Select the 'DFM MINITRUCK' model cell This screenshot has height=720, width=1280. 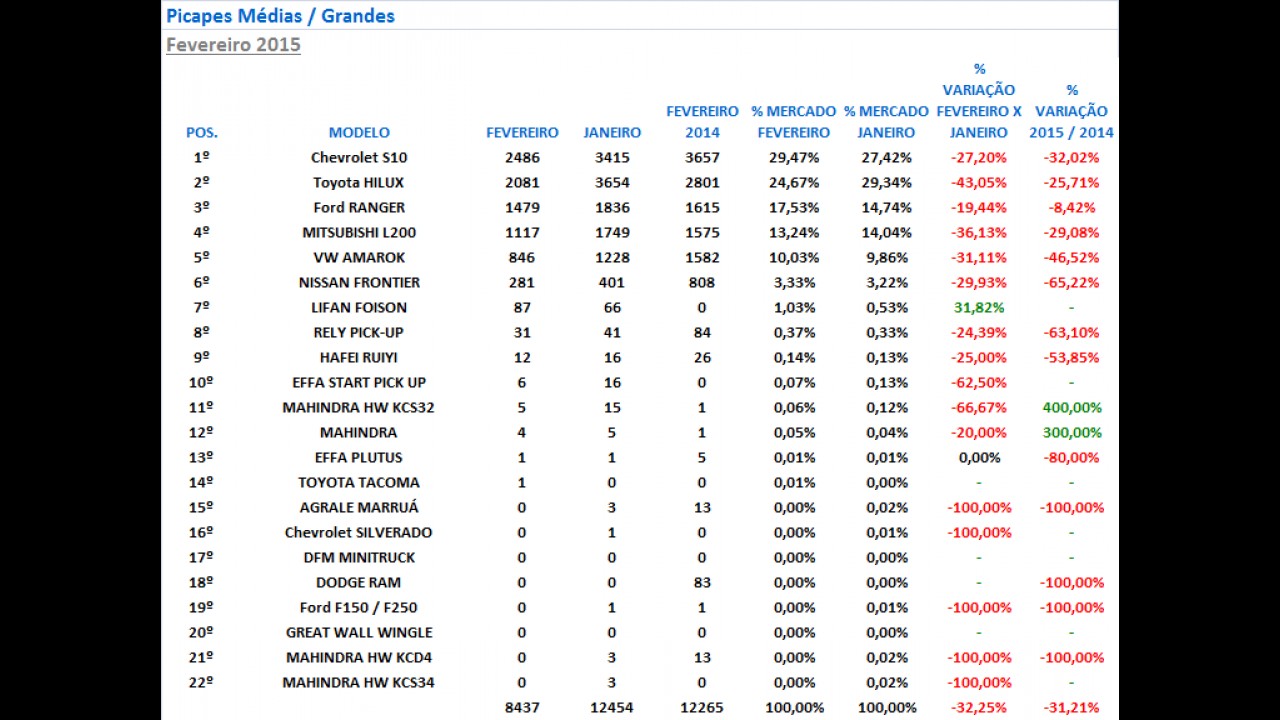(x=359, y=557)
